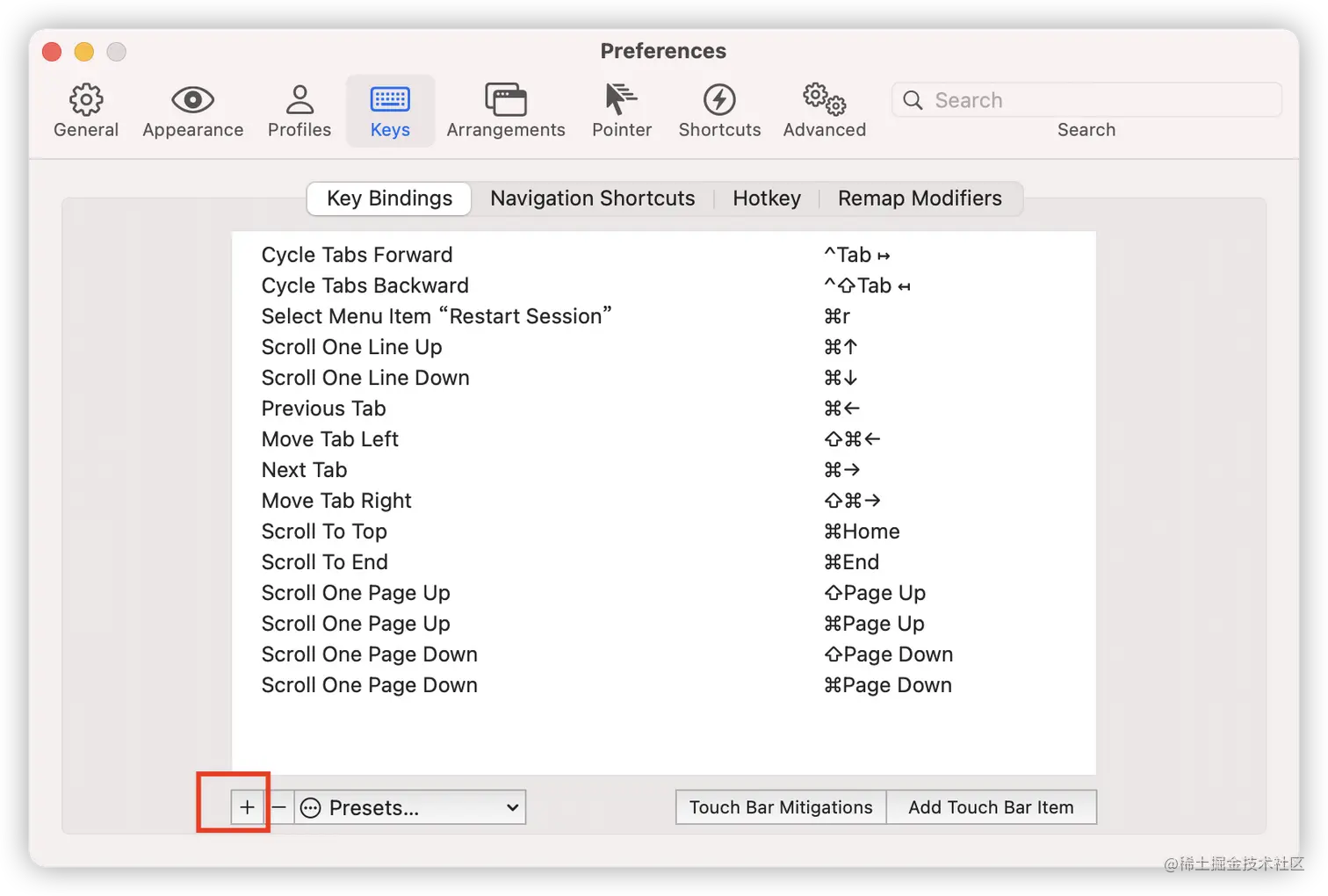
Task: Select the Scroll To End binding
Action: coord(663,562)
